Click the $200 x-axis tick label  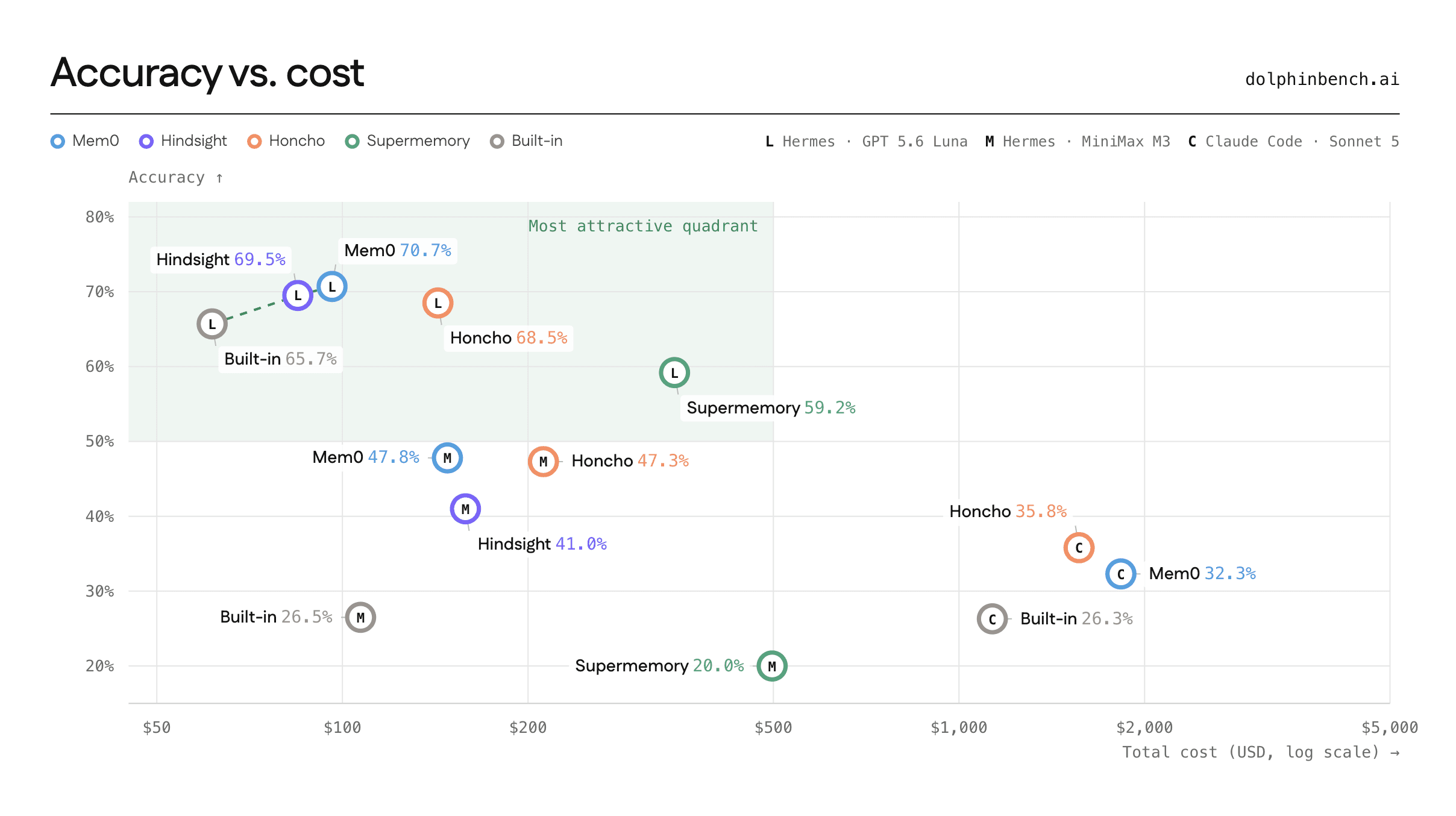point(528,728)
